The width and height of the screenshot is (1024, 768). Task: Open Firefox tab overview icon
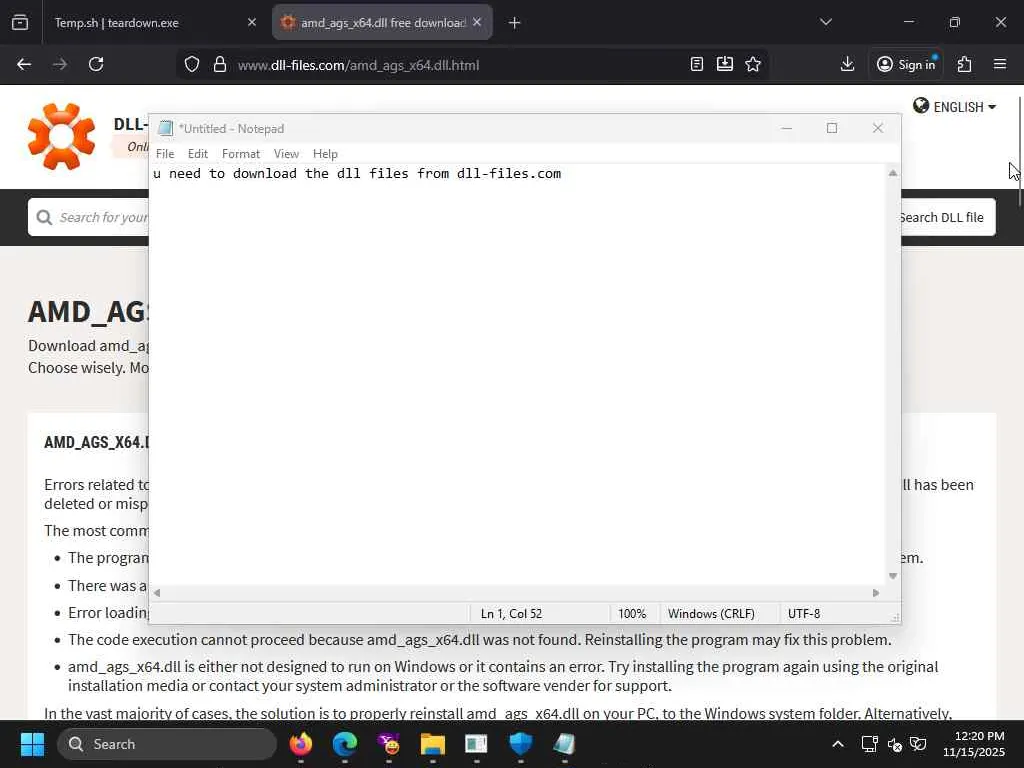point(20,23)
